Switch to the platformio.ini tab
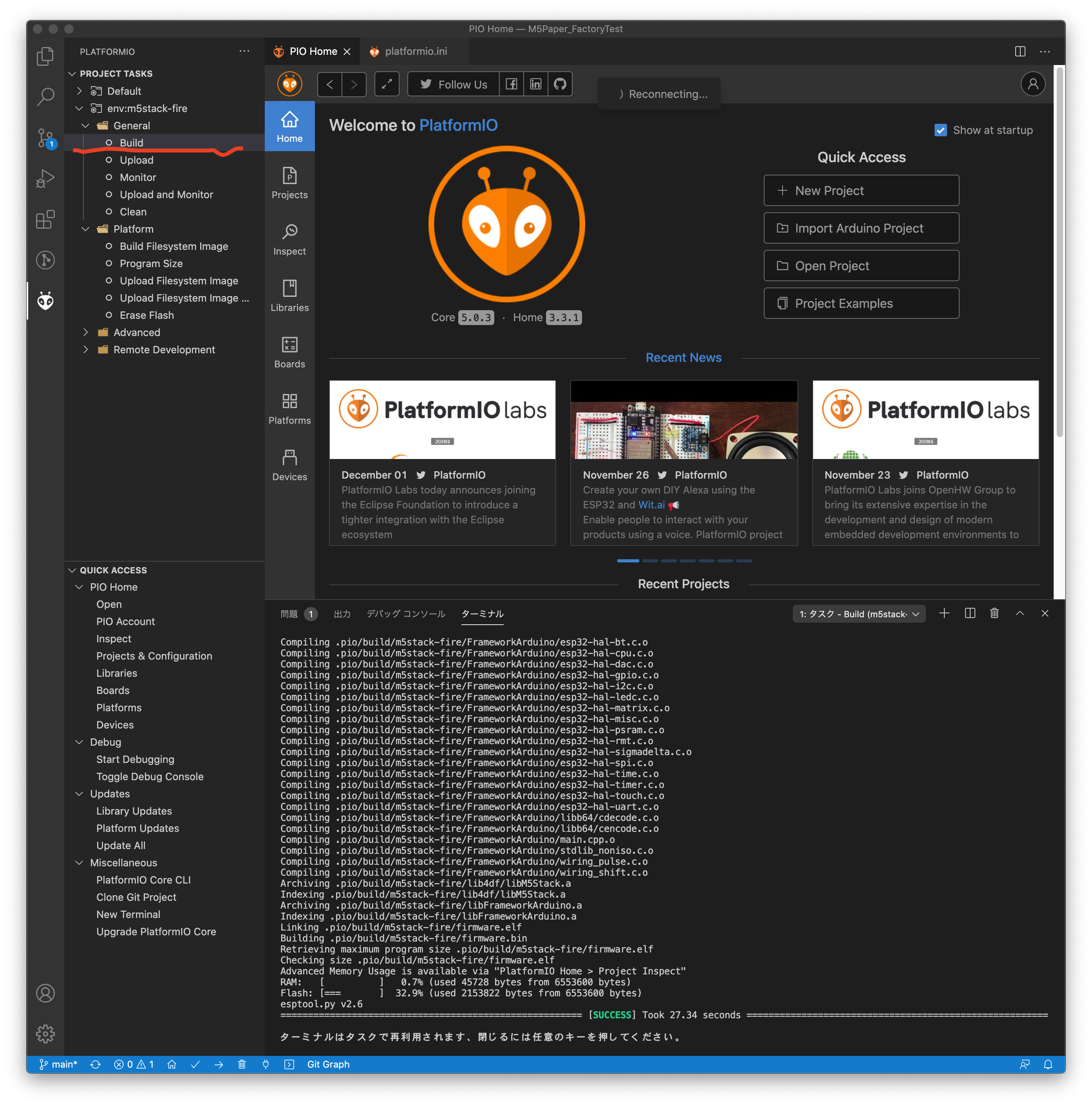 [415, 52]
